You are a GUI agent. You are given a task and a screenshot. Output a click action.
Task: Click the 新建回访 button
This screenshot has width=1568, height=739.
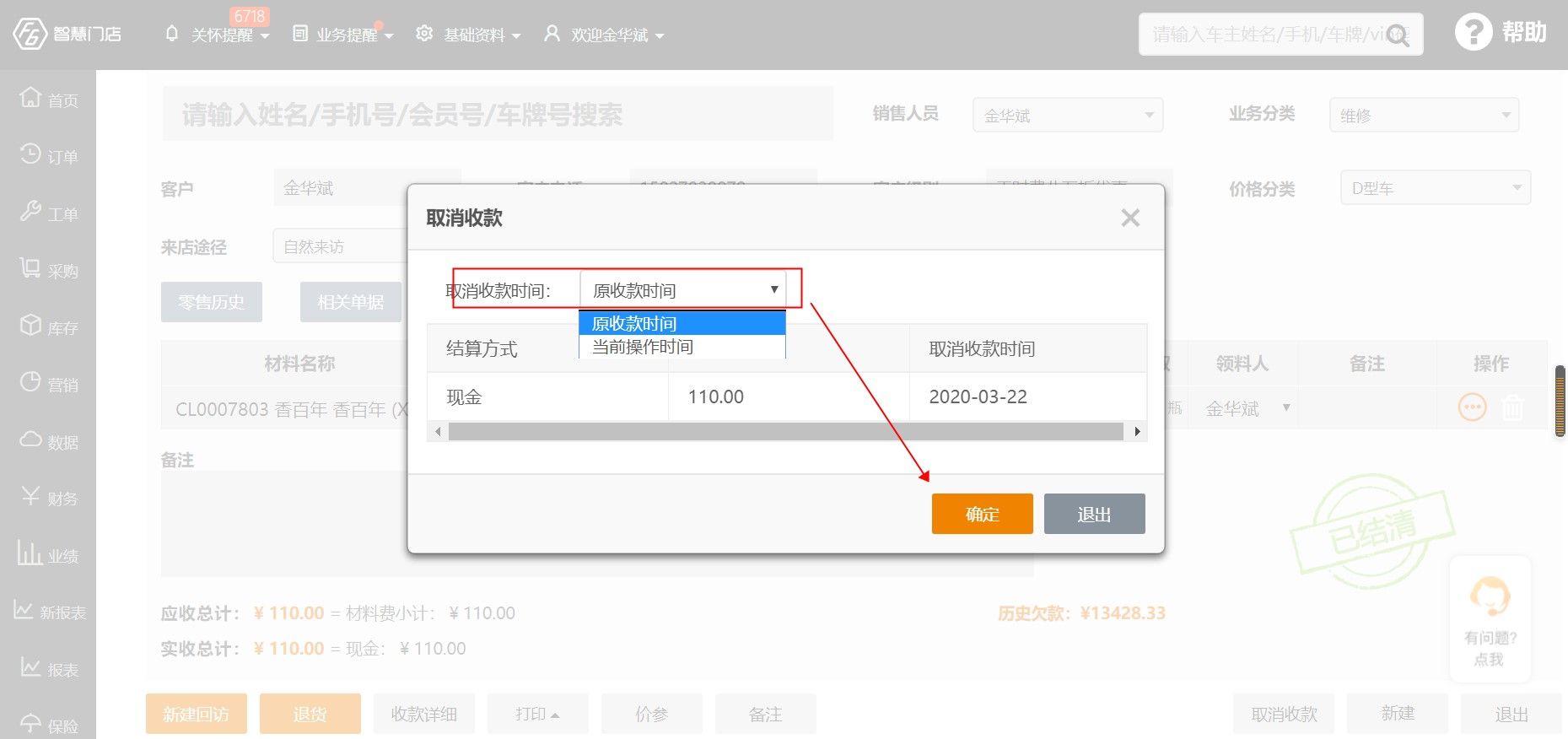tap(197, 714)
